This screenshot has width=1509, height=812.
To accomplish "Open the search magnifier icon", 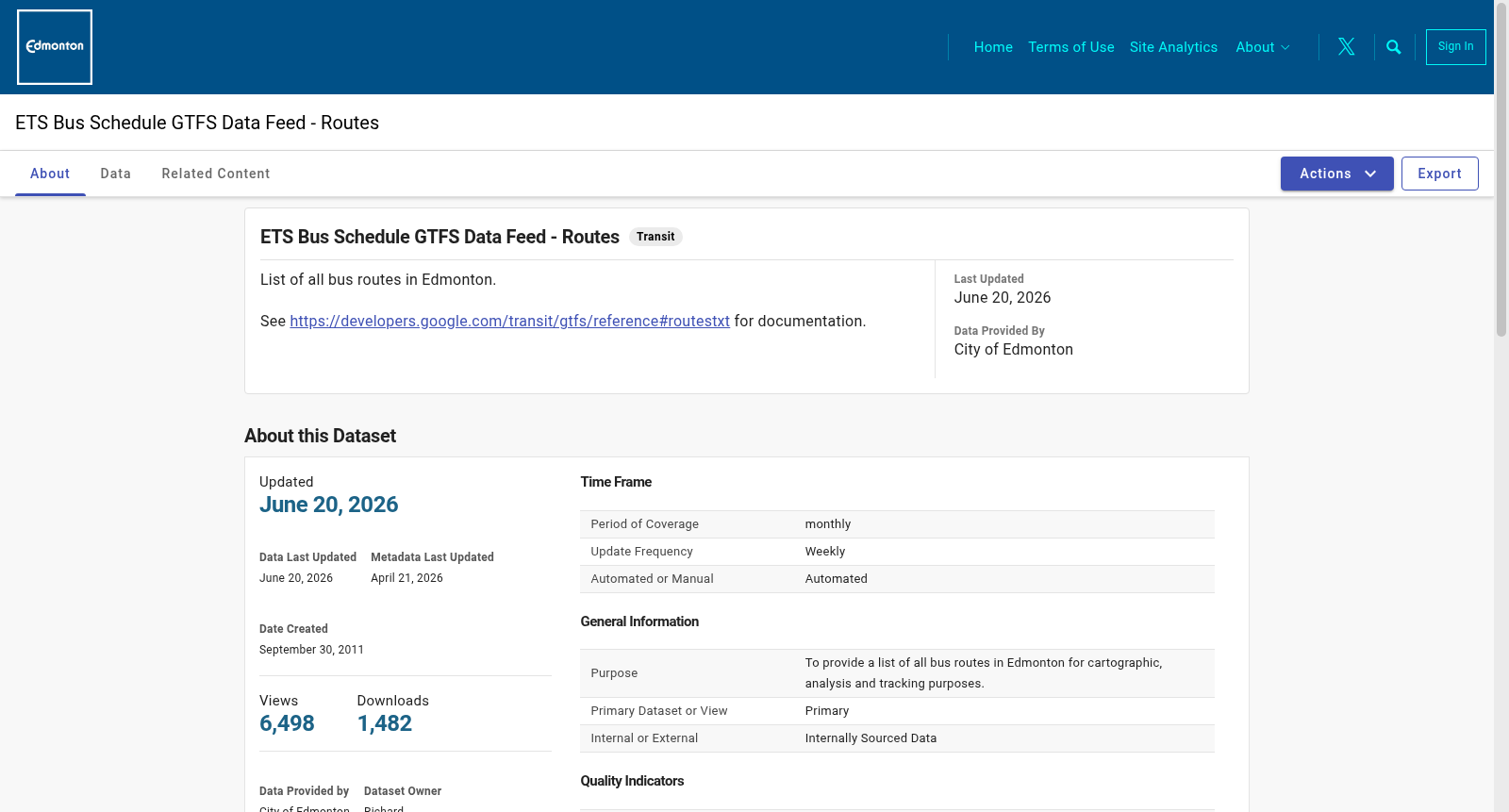I will [1394, 47].
